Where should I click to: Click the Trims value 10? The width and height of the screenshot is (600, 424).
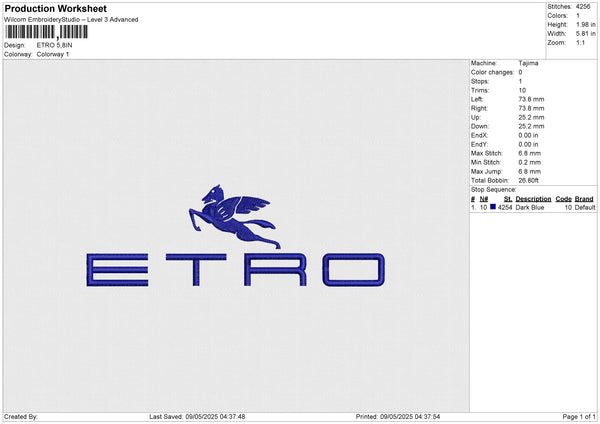[x=522, y=90]
